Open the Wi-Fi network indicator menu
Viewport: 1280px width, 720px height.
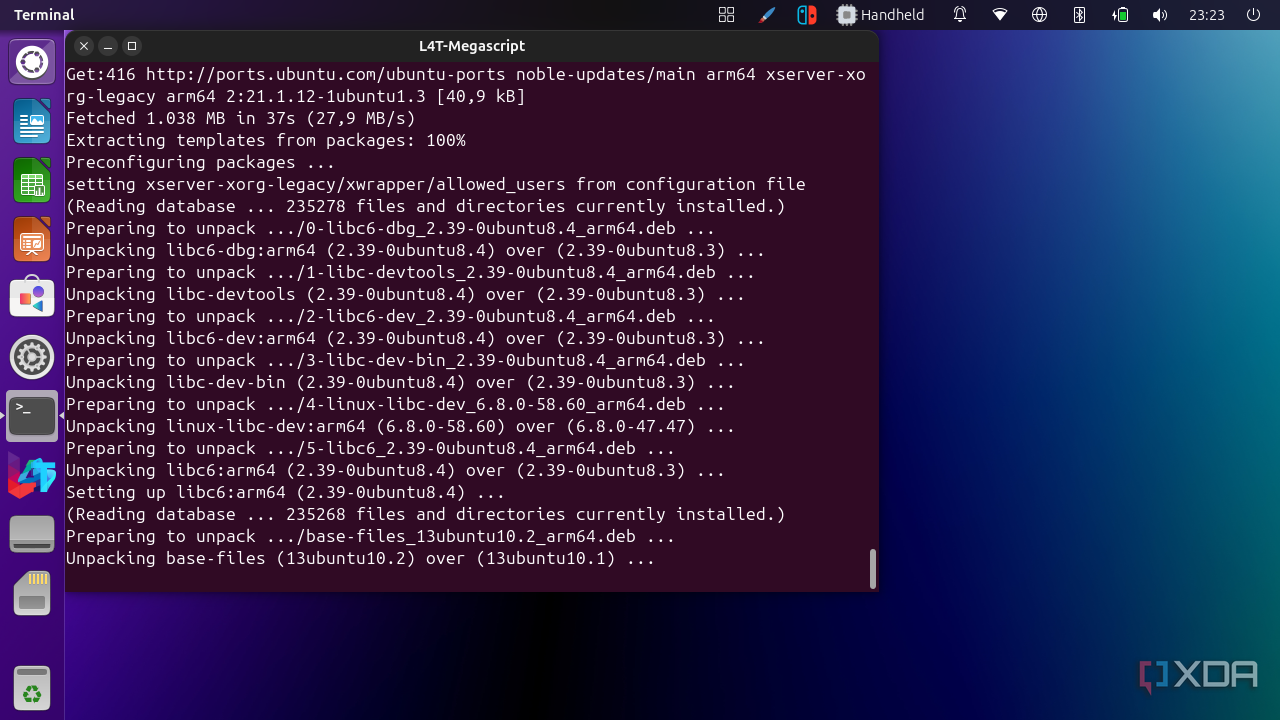(1000, 15)
